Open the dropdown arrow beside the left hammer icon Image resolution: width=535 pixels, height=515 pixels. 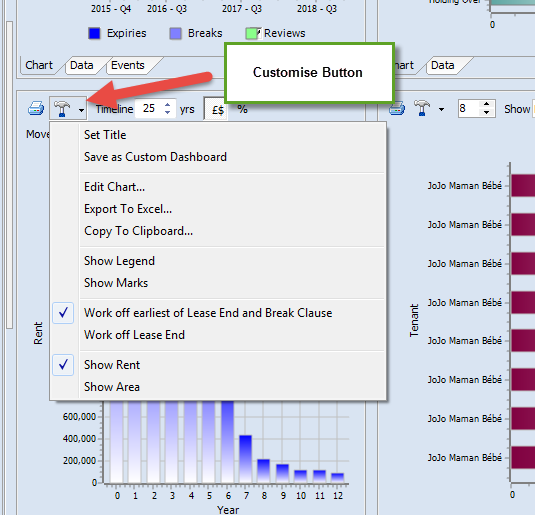81,110
